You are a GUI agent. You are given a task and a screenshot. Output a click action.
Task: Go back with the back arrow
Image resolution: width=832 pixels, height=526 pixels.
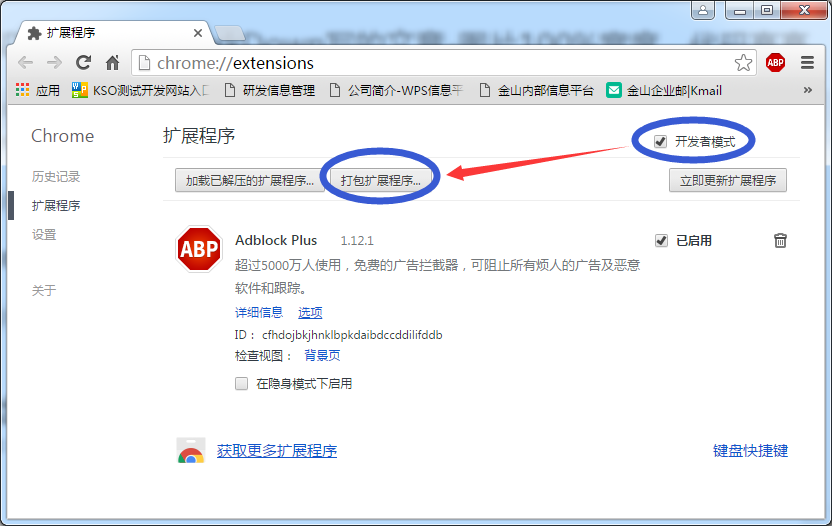pos(25,63)
